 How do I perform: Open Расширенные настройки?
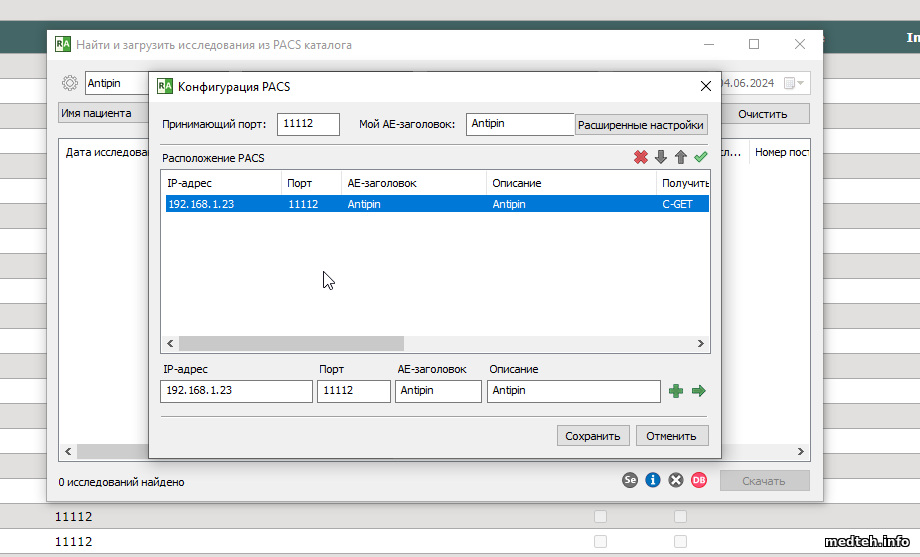coord(641,125)
